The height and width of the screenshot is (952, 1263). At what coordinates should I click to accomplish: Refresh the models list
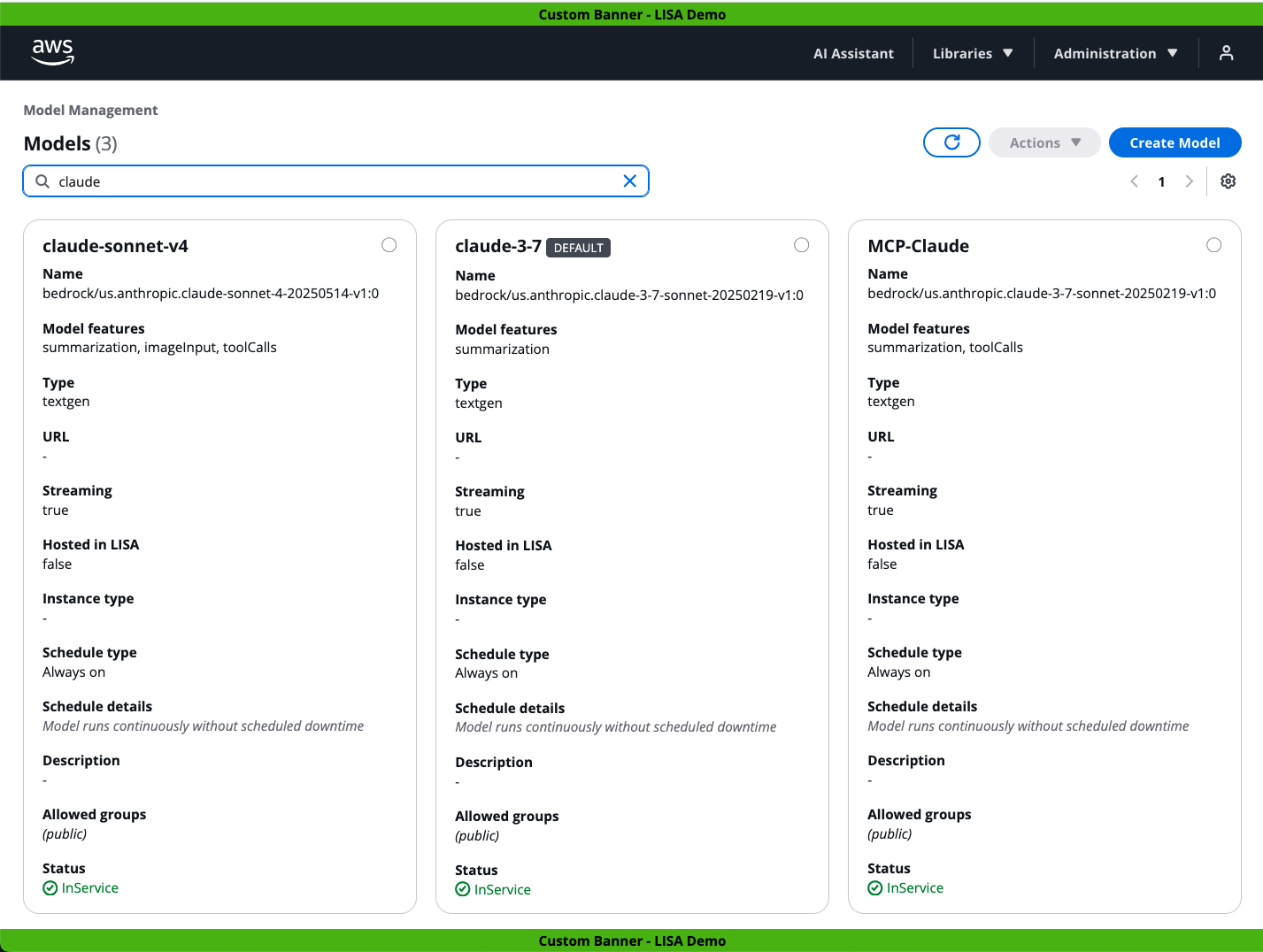coord(951,142)
